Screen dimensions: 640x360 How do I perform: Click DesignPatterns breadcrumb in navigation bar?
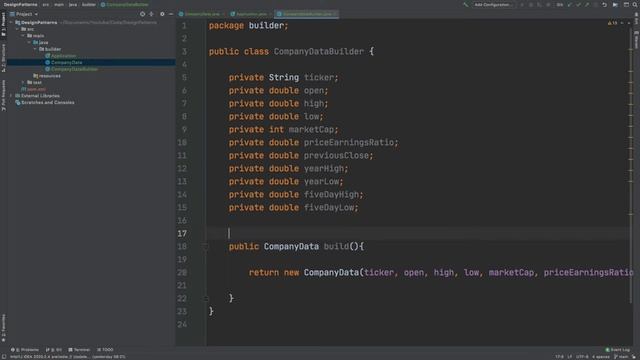pos(20,4)
